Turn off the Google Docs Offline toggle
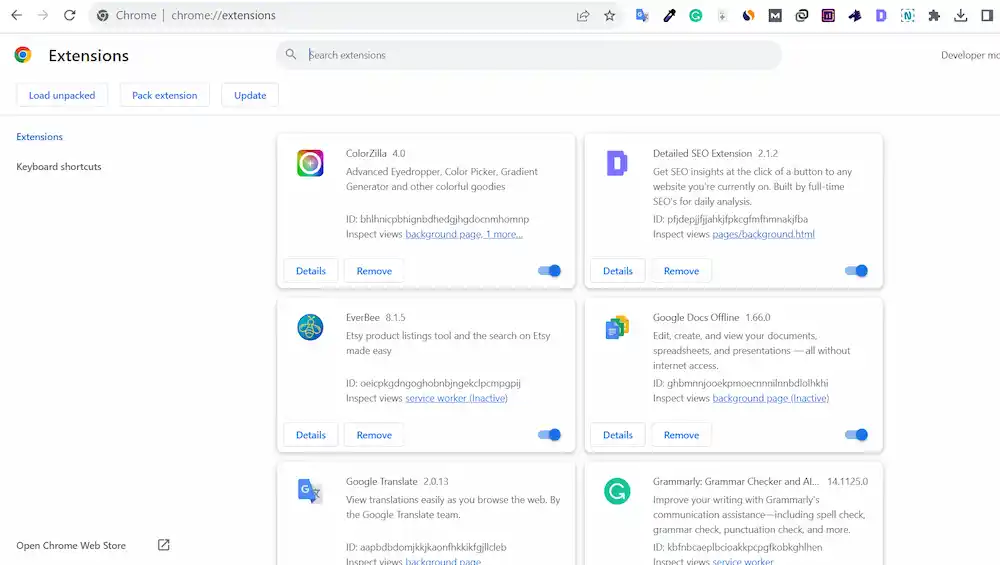Viewport: 1000px width, 565px height. click(x=856, y=435)
